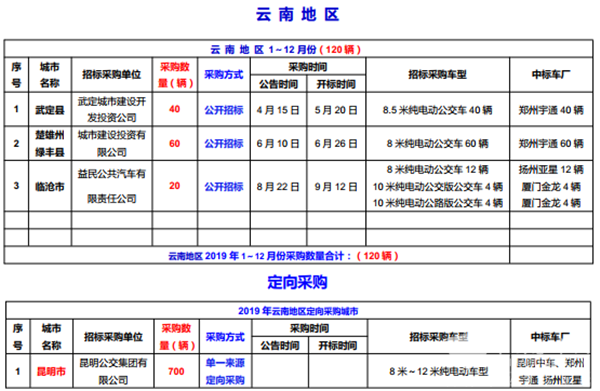Image resolution: width=600 pixels, height=391 pixels.
Task: Select the 昆明公交集团有限公司 purchaser cell
Action: point(113,371)
